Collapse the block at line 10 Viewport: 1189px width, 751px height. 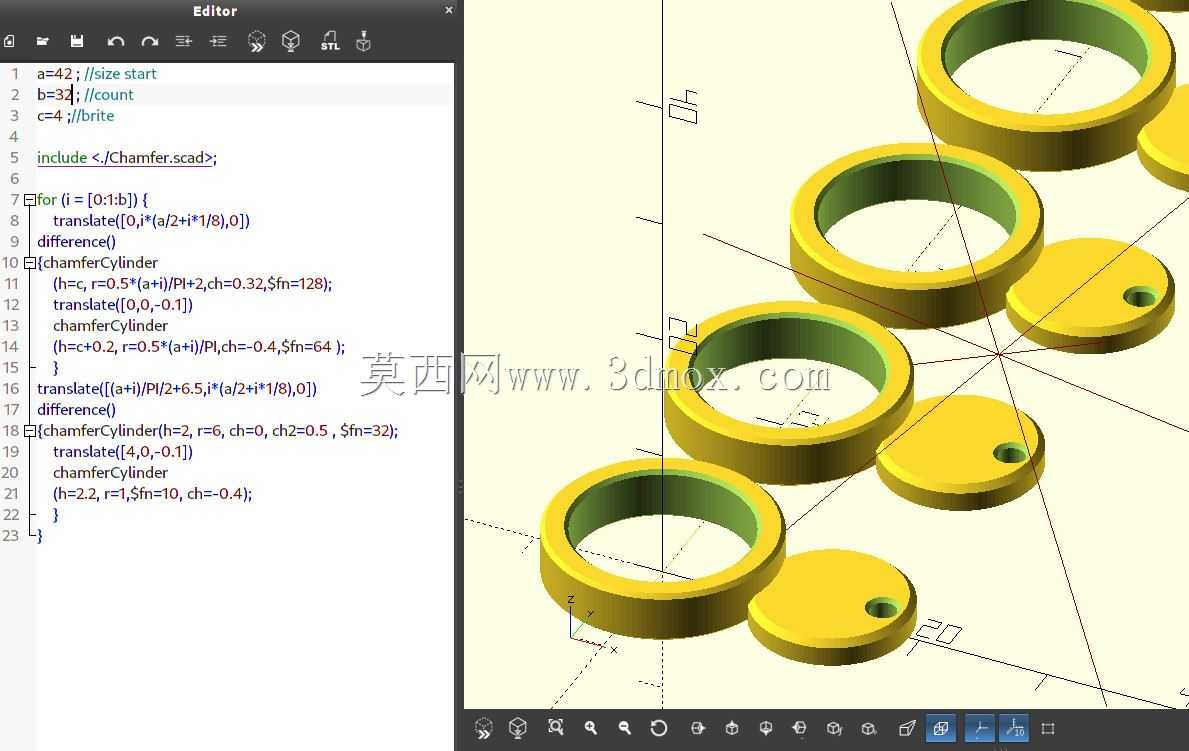click(x=30, y=263)
